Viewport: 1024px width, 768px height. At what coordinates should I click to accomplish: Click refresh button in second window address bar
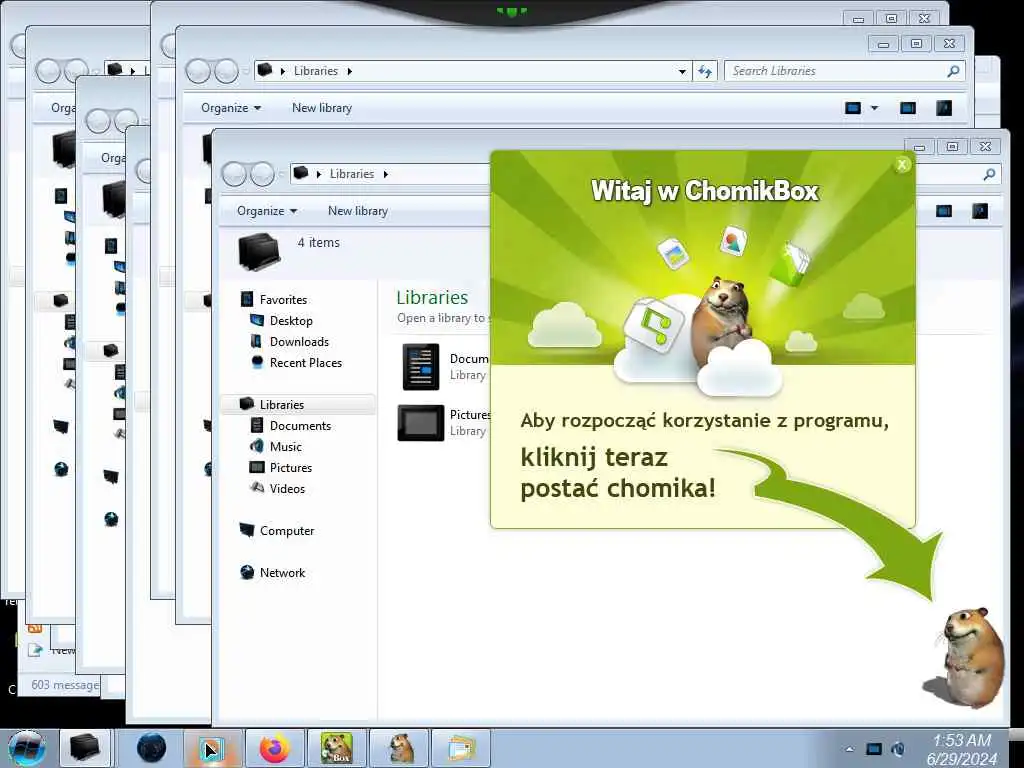(705, 71)
